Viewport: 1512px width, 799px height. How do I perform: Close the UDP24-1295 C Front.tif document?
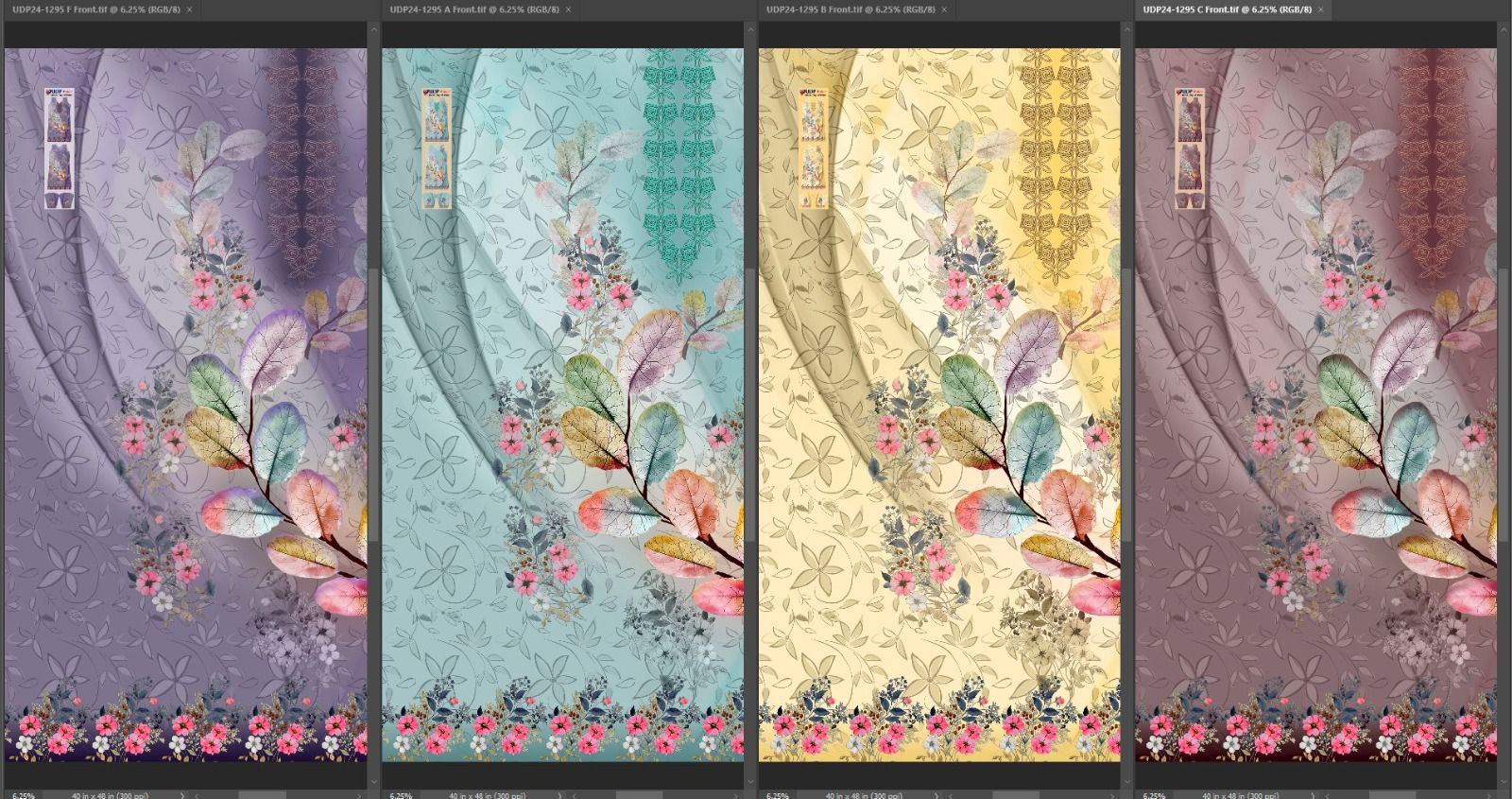[1321, 9]
